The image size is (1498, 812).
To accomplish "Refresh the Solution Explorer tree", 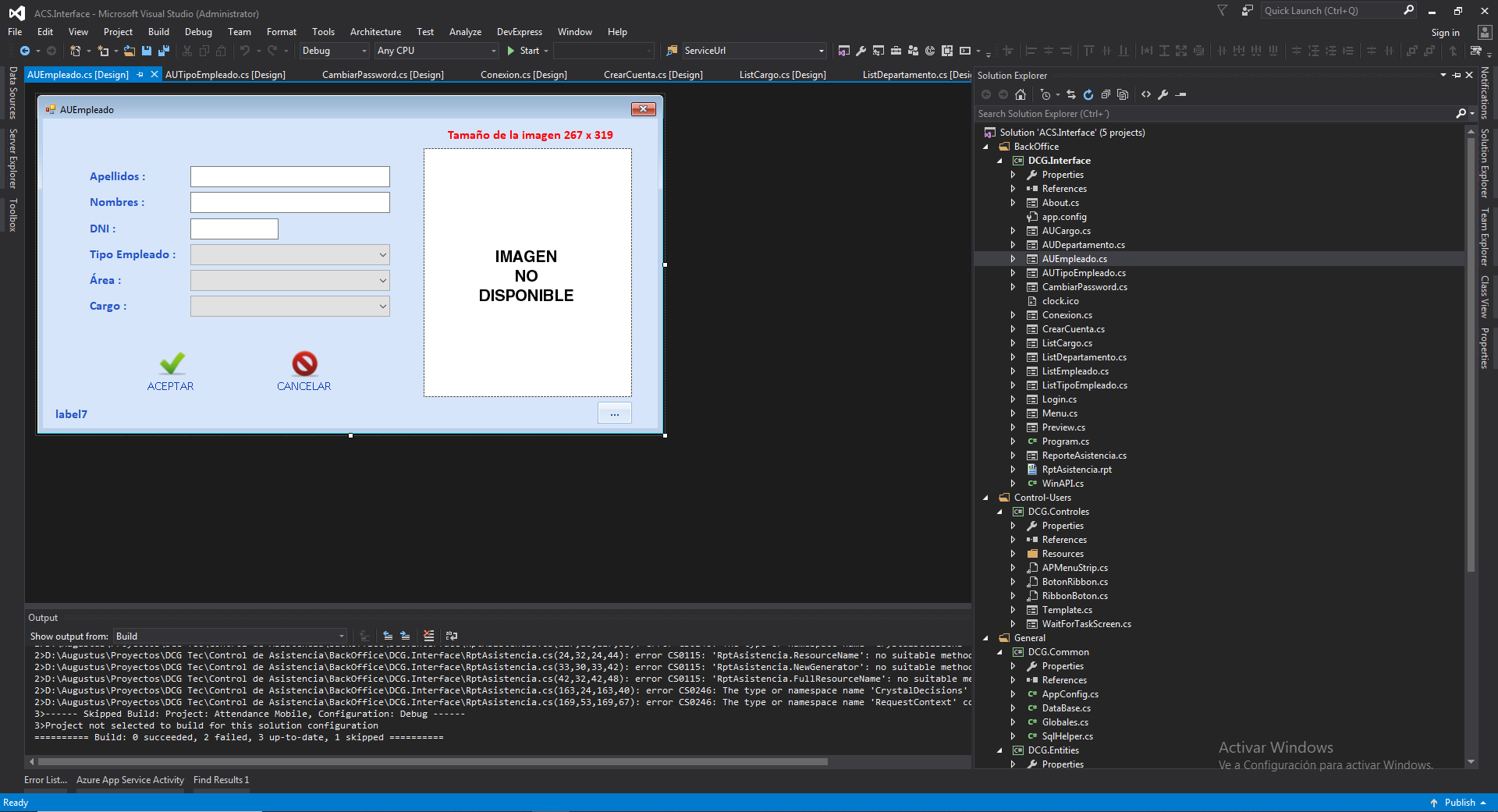I will [x=1088, y=94].
